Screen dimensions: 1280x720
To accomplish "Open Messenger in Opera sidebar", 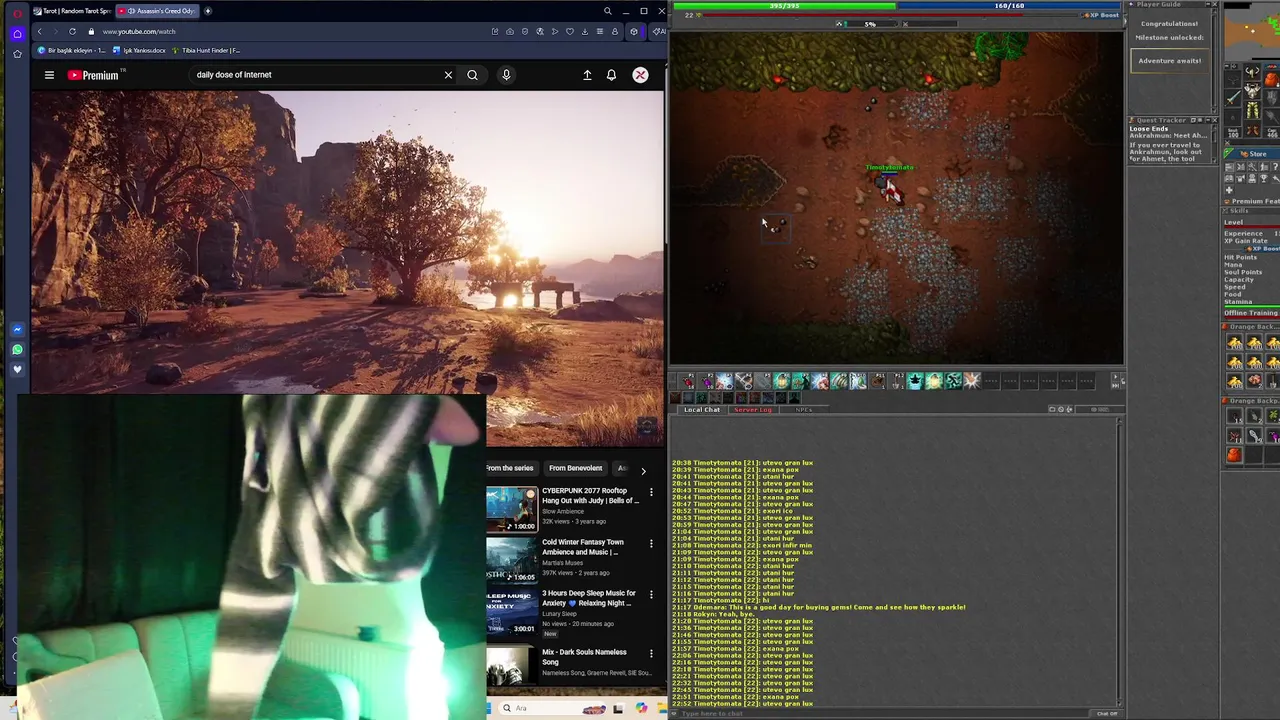I will pyautogui.click(x=17, y=330).
